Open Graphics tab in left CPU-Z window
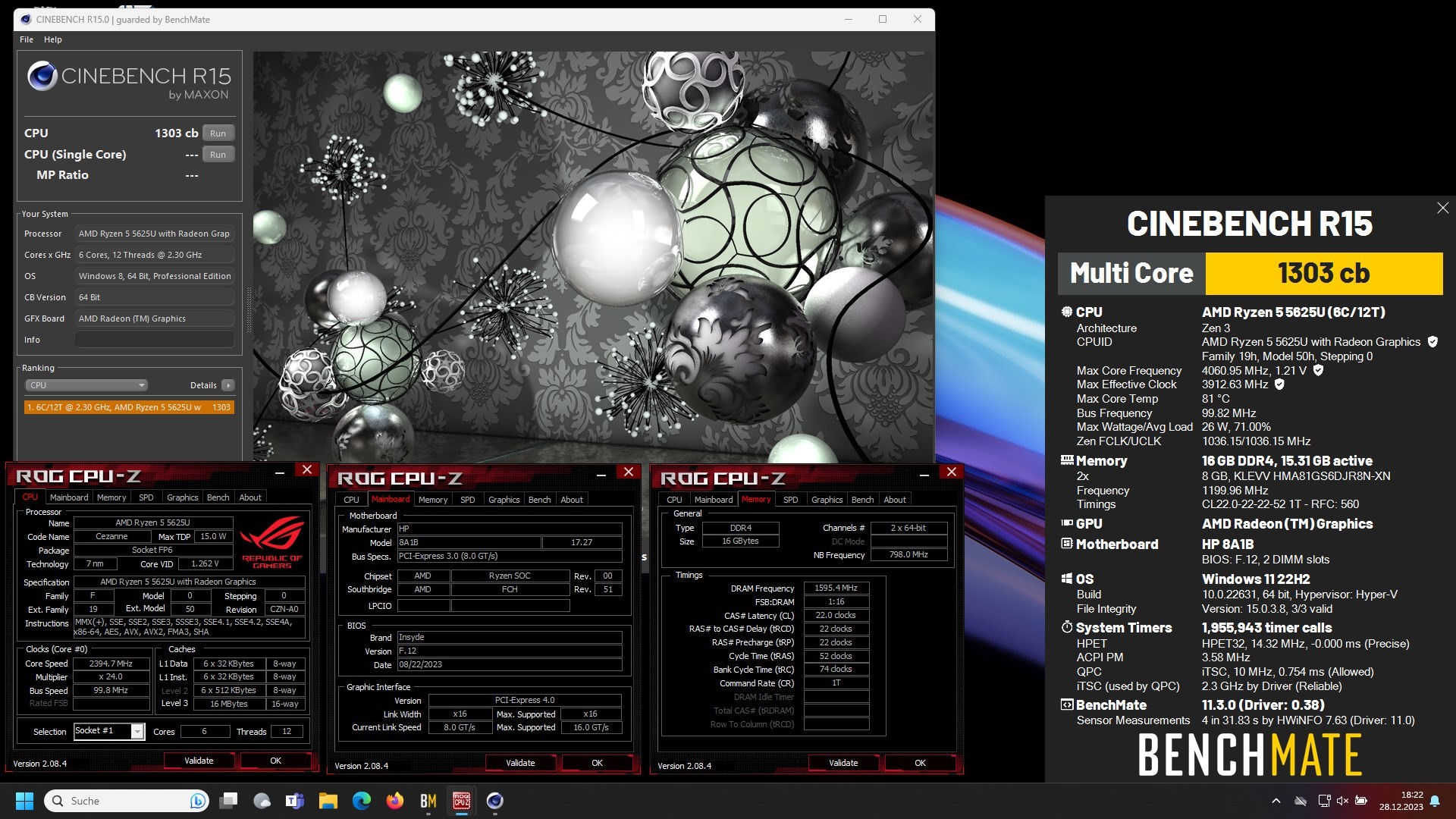This screenshot has height=819, width=1456. pyautogui.click(x=182, y=497)
